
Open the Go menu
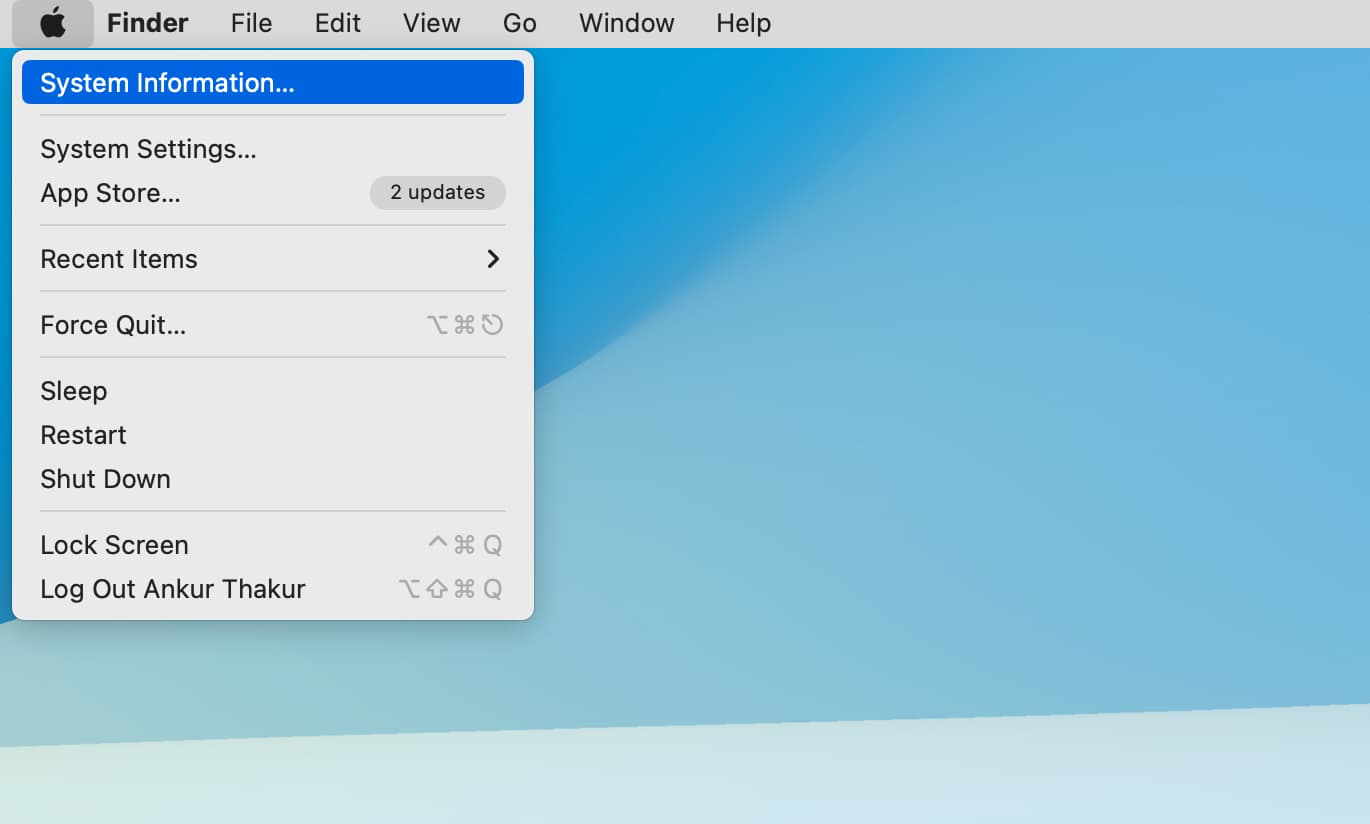click(519, 23)
